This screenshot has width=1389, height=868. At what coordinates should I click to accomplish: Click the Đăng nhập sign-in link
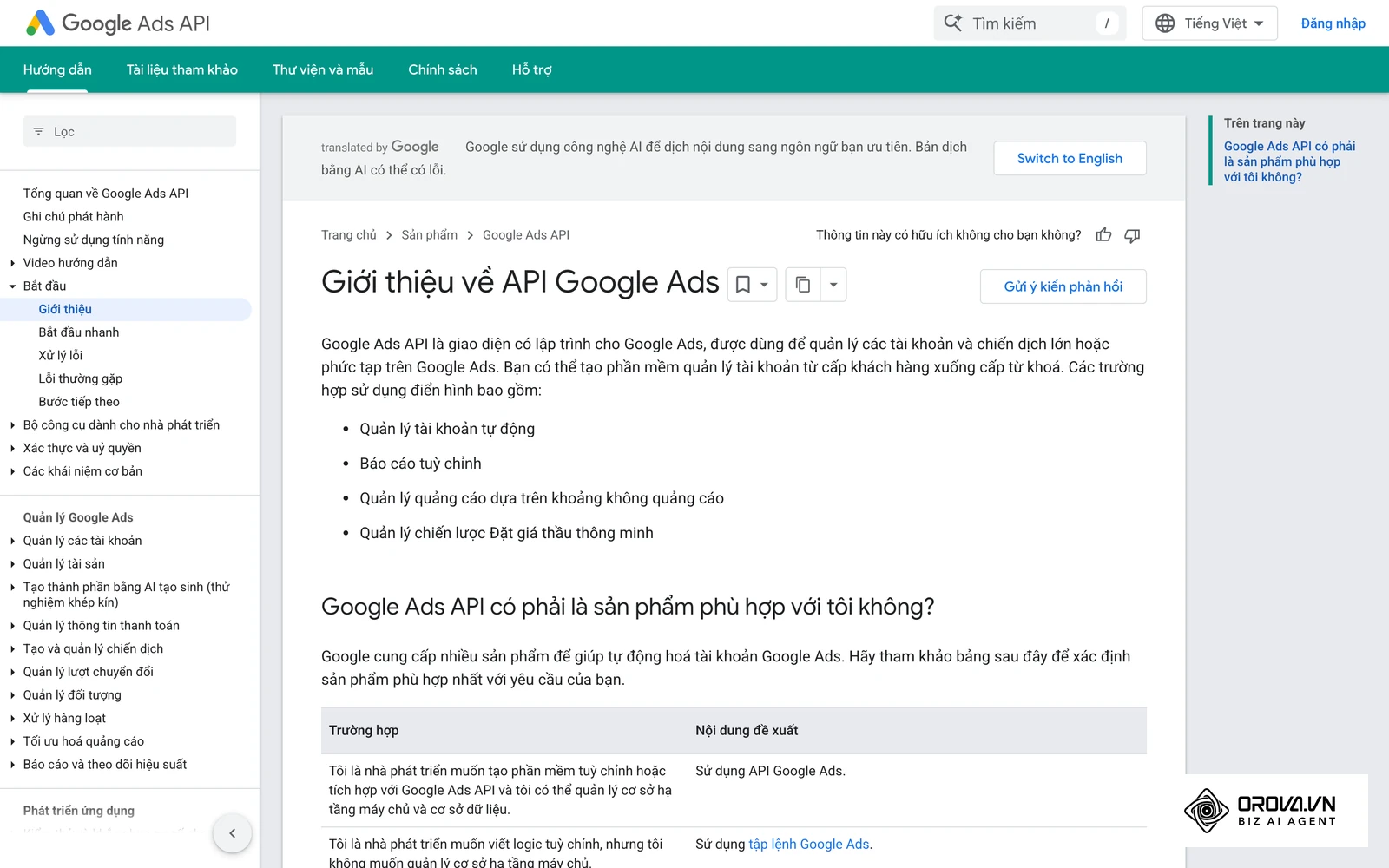pos(1333,23)
